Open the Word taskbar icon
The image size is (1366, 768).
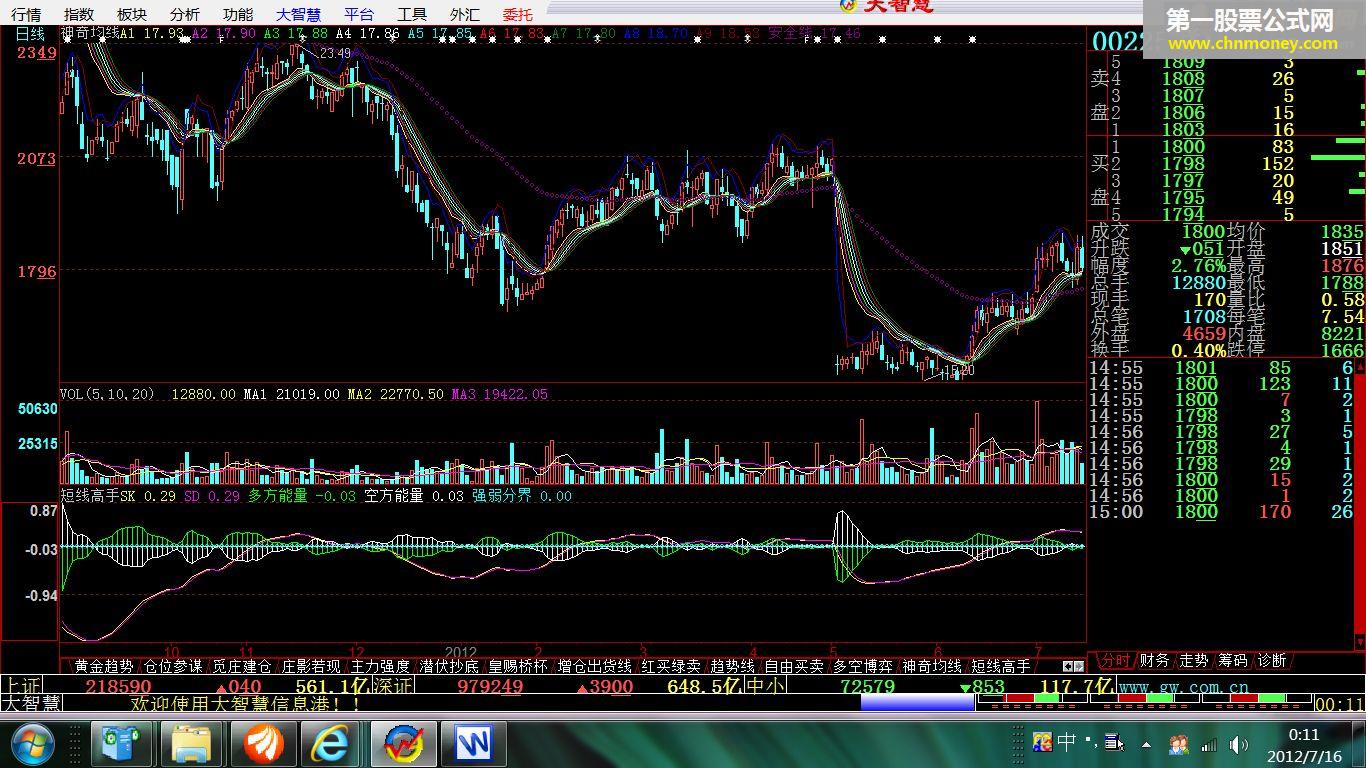[x=472, y=744]
